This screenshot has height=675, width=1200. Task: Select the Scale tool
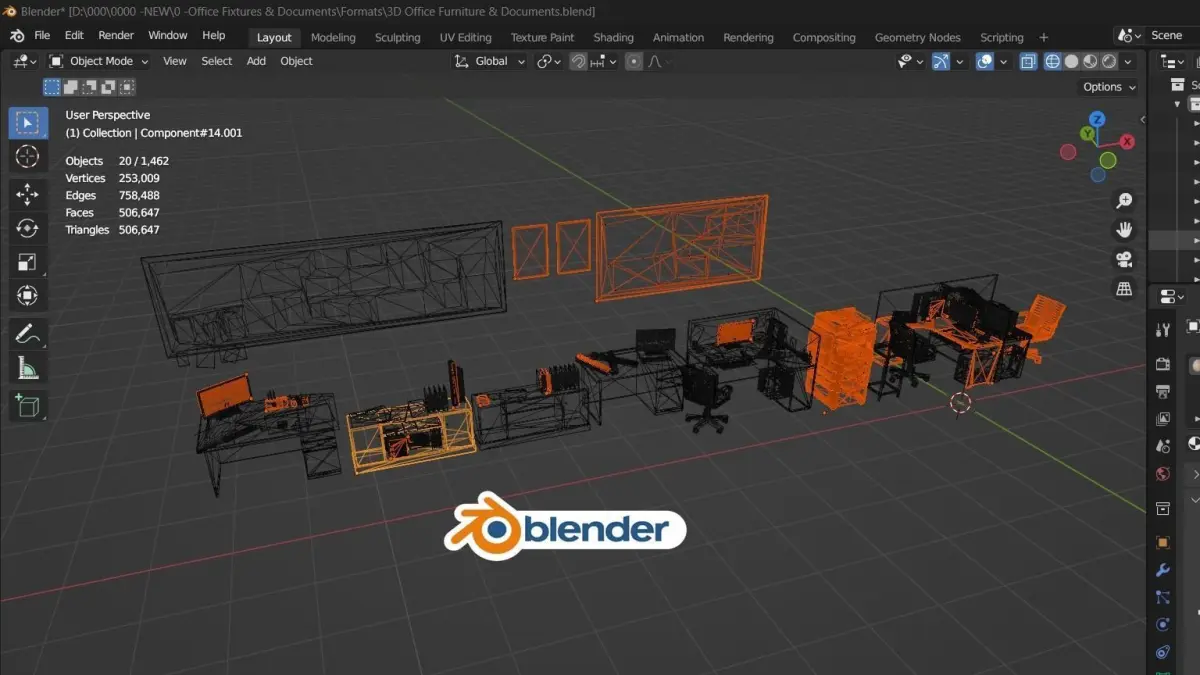tap(27, 263)
